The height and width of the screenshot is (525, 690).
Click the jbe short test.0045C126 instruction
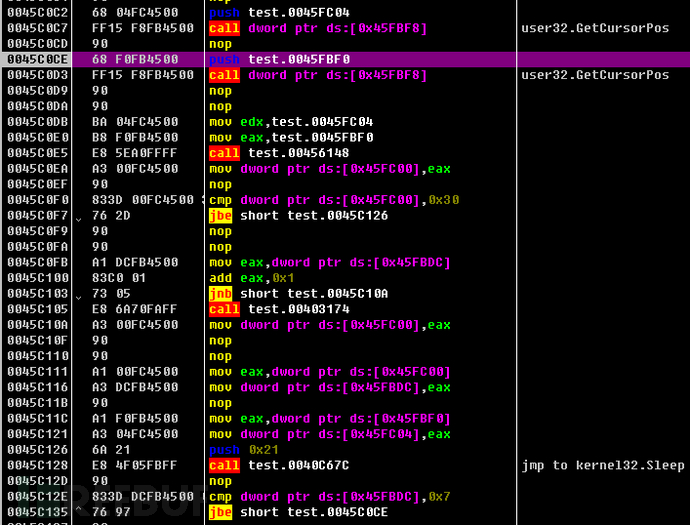coord(298,216)
